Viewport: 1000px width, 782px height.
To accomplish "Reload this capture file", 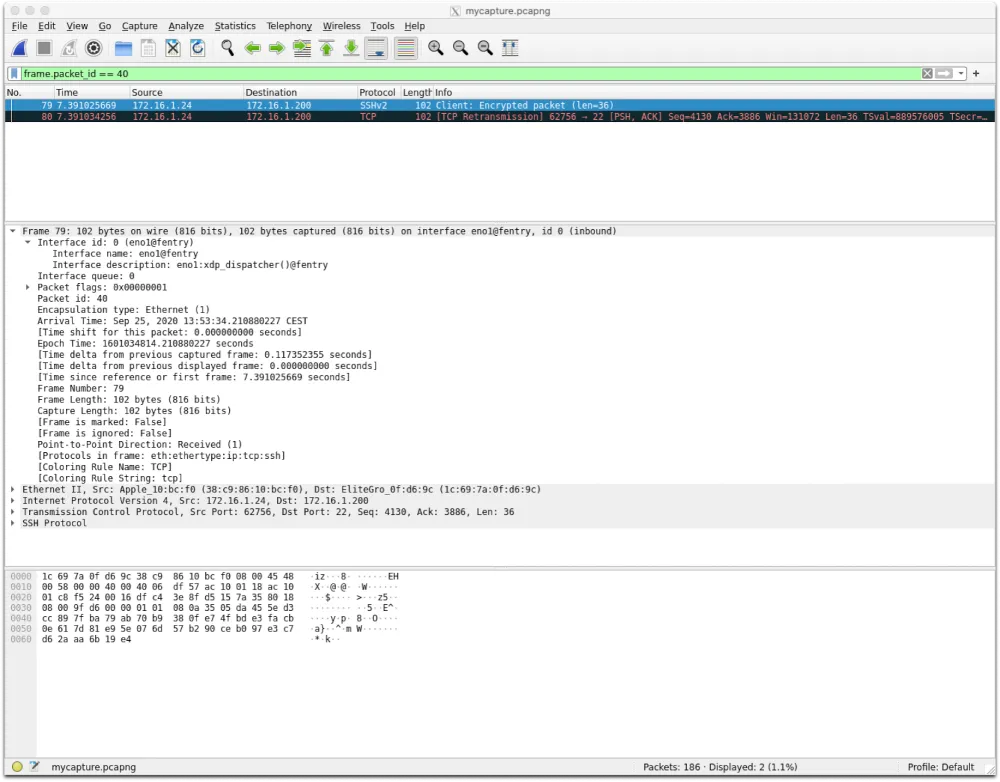I will 197,47.
